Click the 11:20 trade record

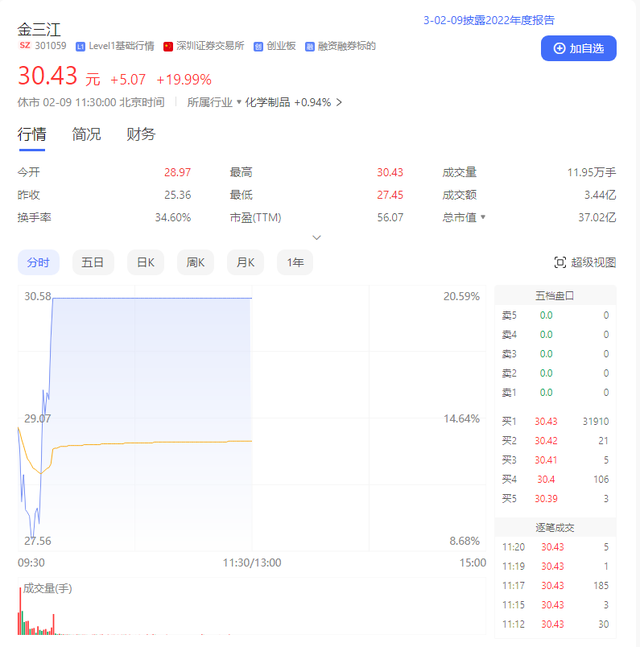(x=555, y=547)
